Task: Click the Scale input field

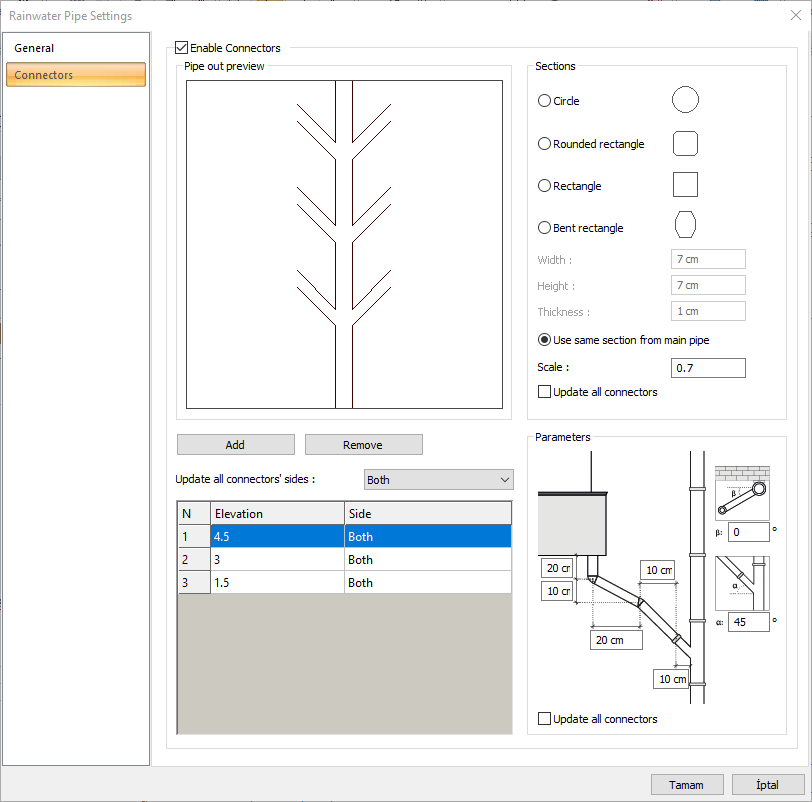Action: click(x=708, y=368)
